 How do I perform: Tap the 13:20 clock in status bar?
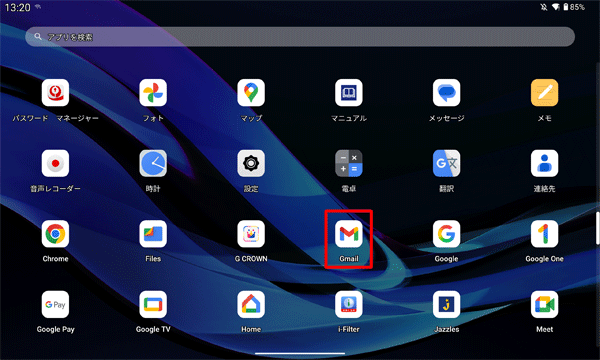coord(18,7)
